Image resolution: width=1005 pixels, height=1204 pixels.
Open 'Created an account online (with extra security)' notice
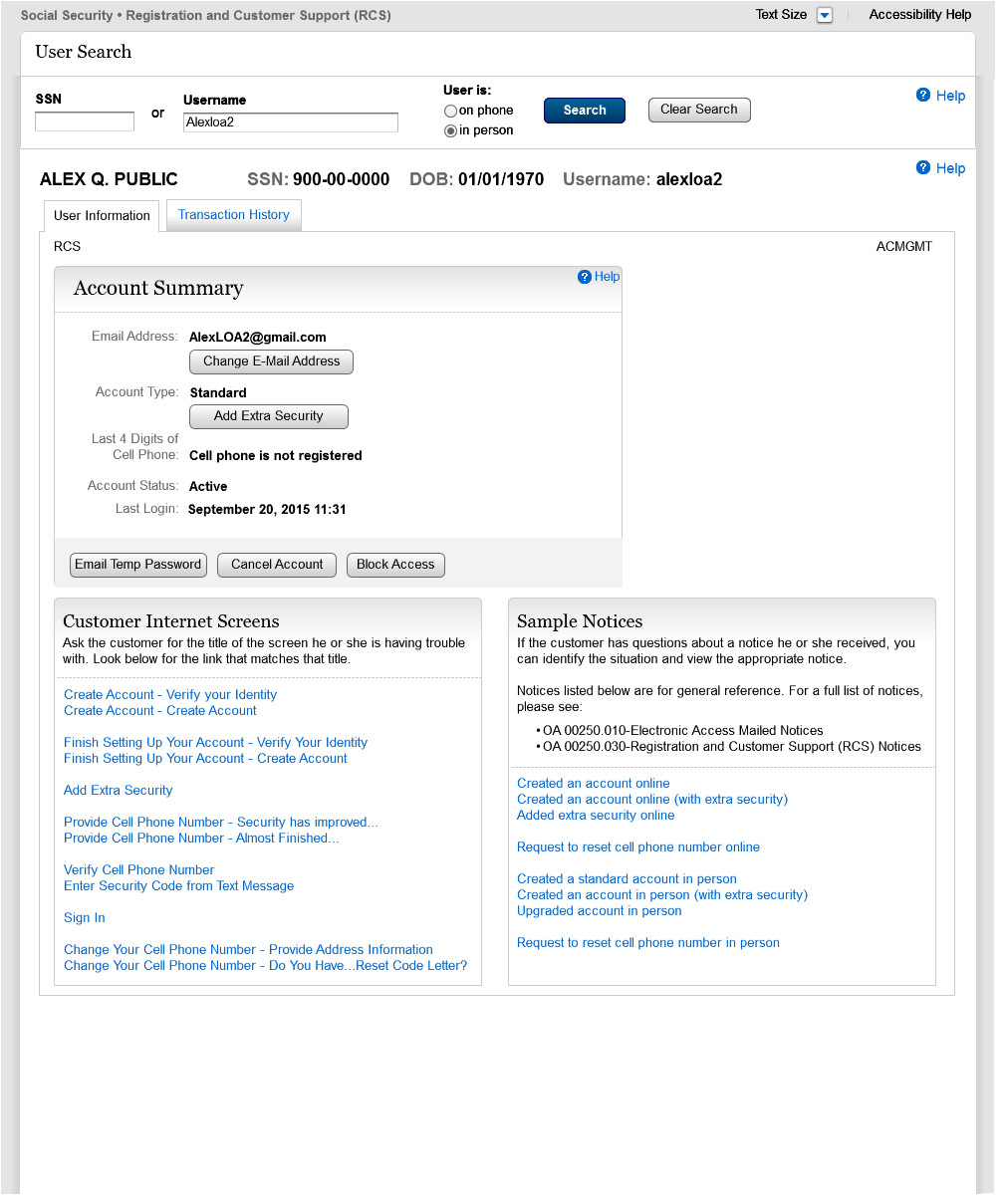tap(652, 800)
